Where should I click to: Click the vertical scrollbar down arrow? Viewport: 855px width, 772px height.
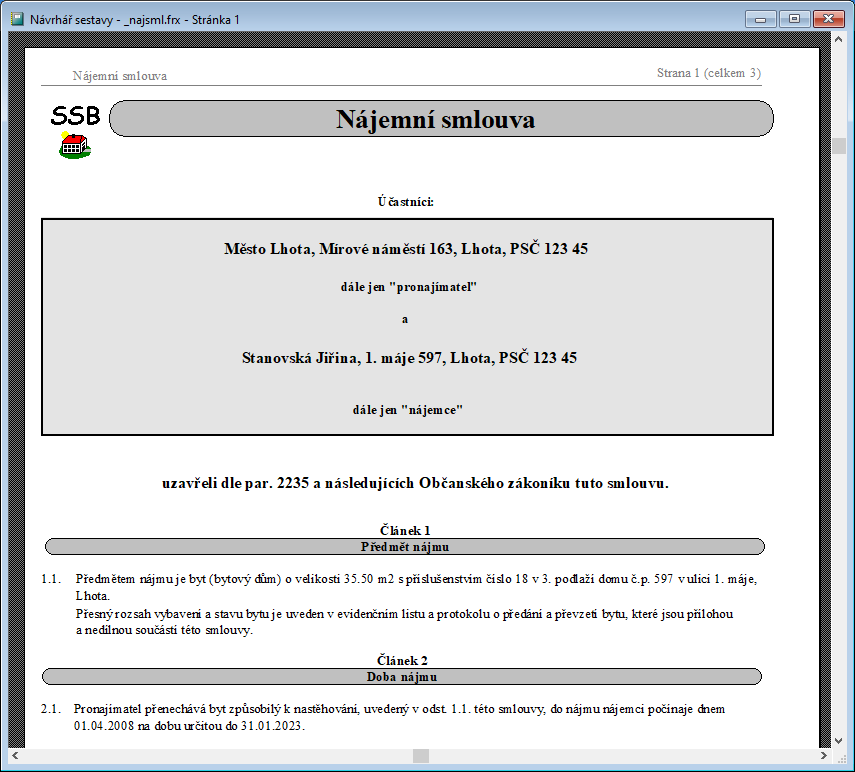click(x=840, y=739)
